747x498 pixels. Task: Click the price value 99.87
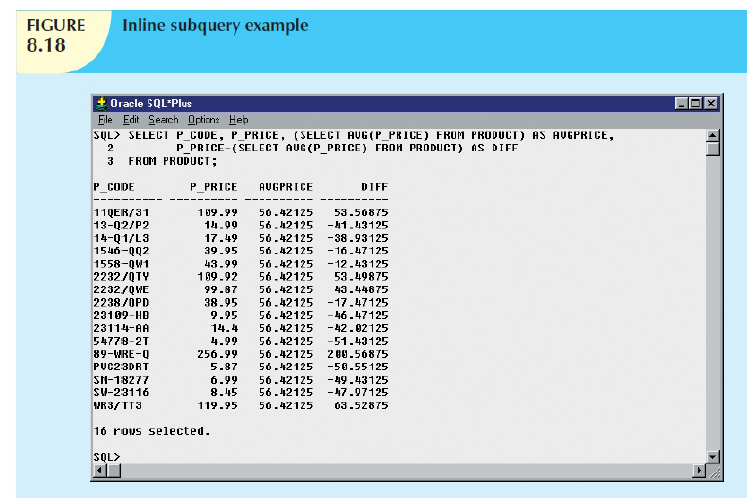click(x=221, y=289)
